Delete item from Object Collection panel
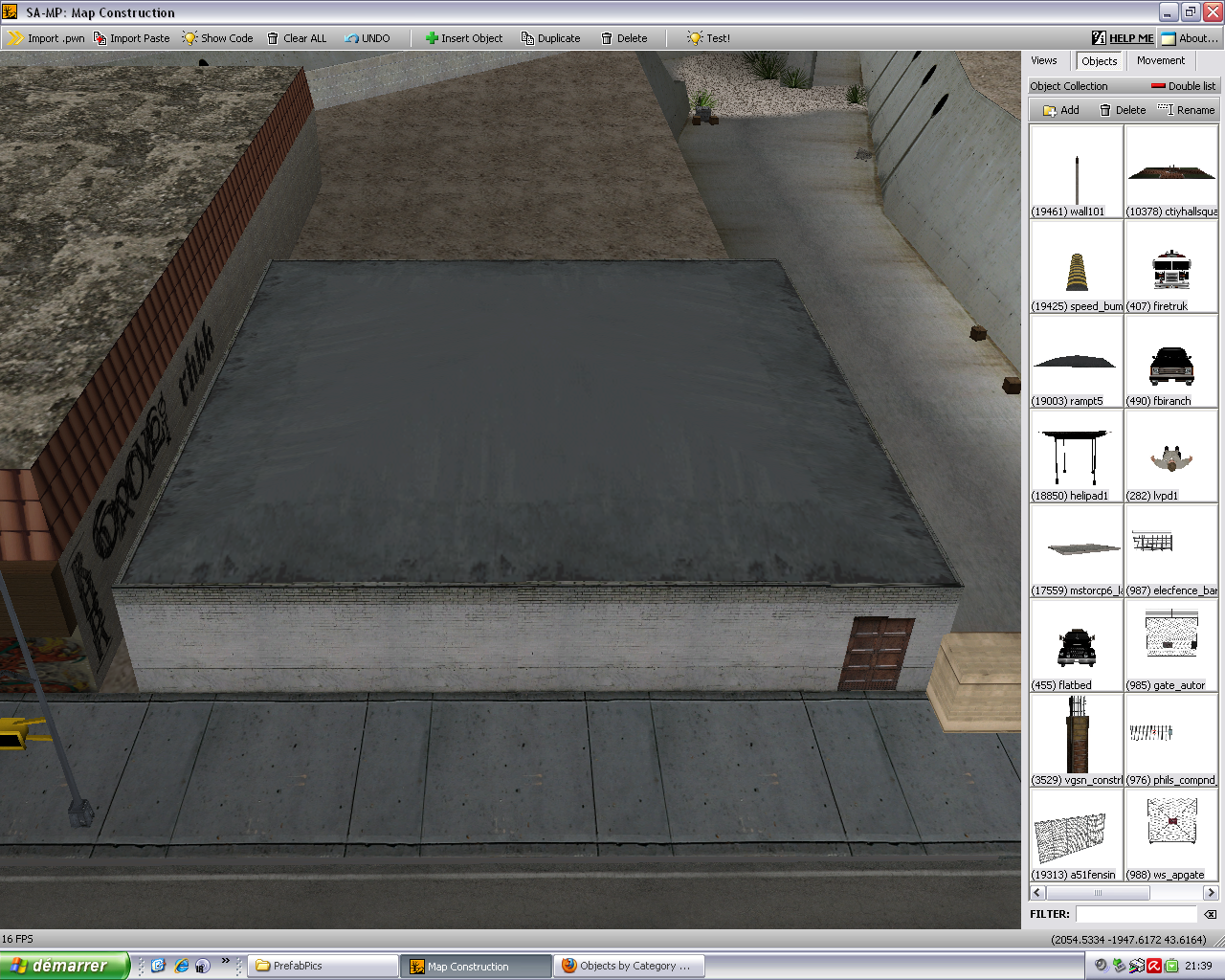The image size is (1225, 980). pos(1123,110)
